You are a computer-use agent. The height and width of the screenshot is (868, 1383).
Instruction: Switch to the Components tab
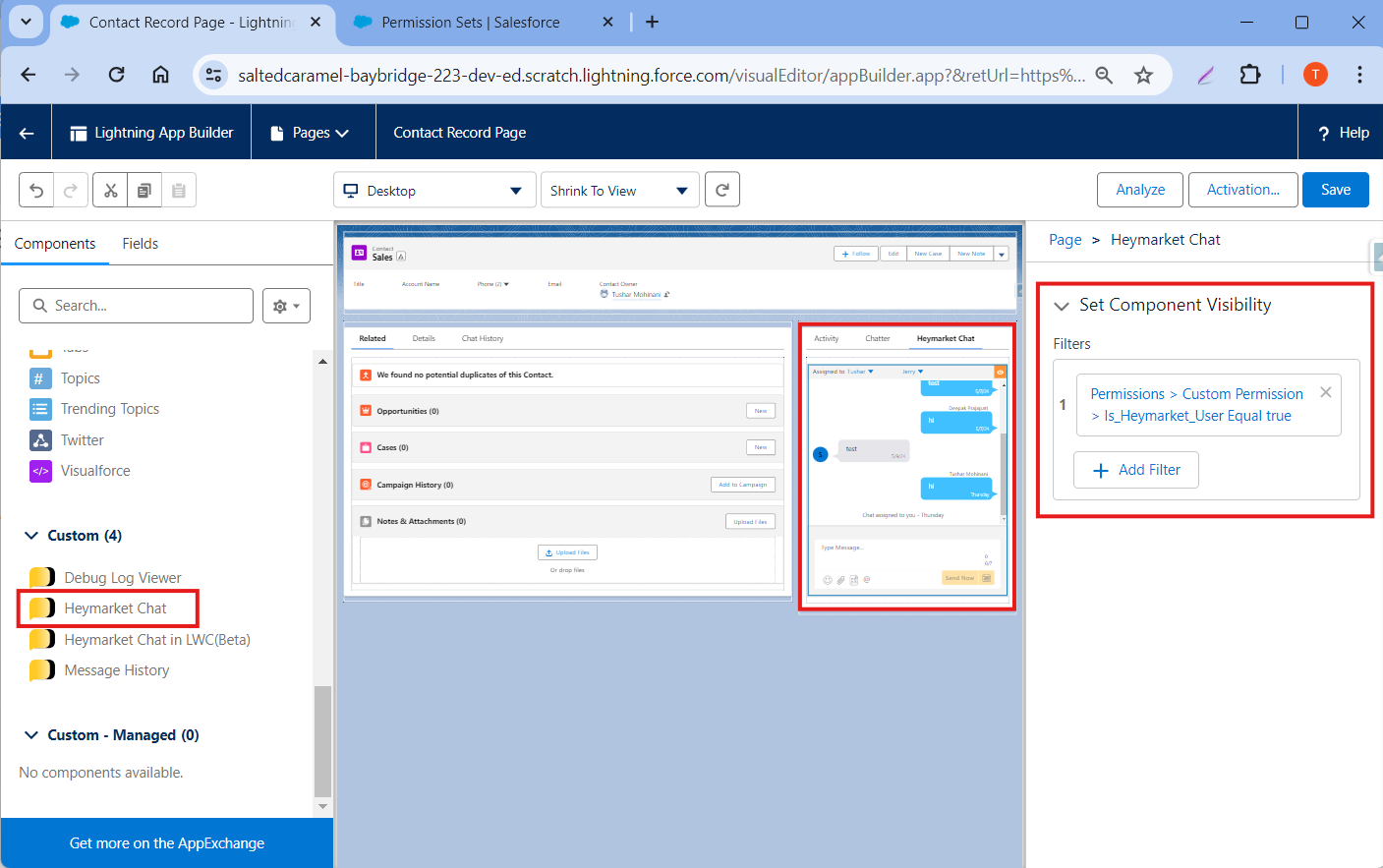point(55,244)
